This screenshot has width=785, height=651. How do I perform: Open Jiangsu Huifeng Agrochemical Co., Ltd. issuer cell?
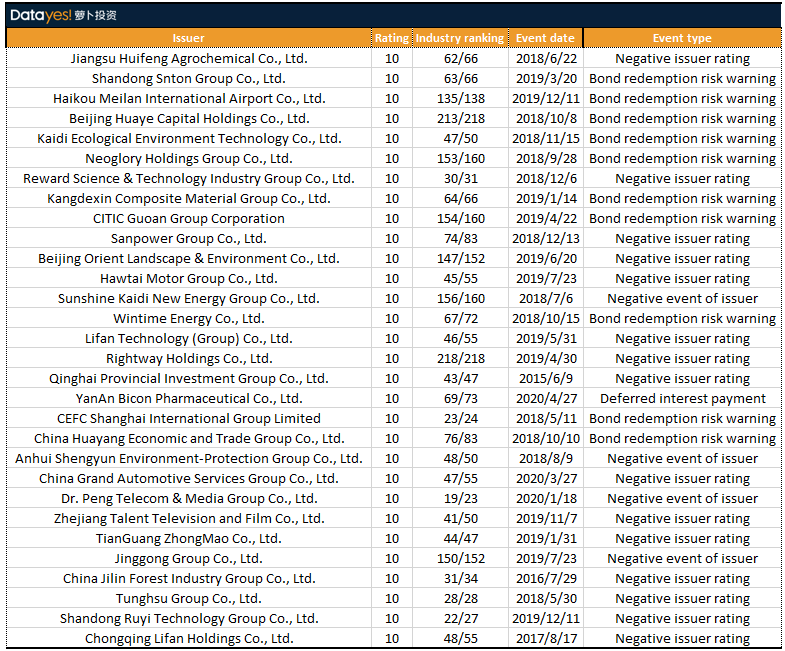coord(188,59)
